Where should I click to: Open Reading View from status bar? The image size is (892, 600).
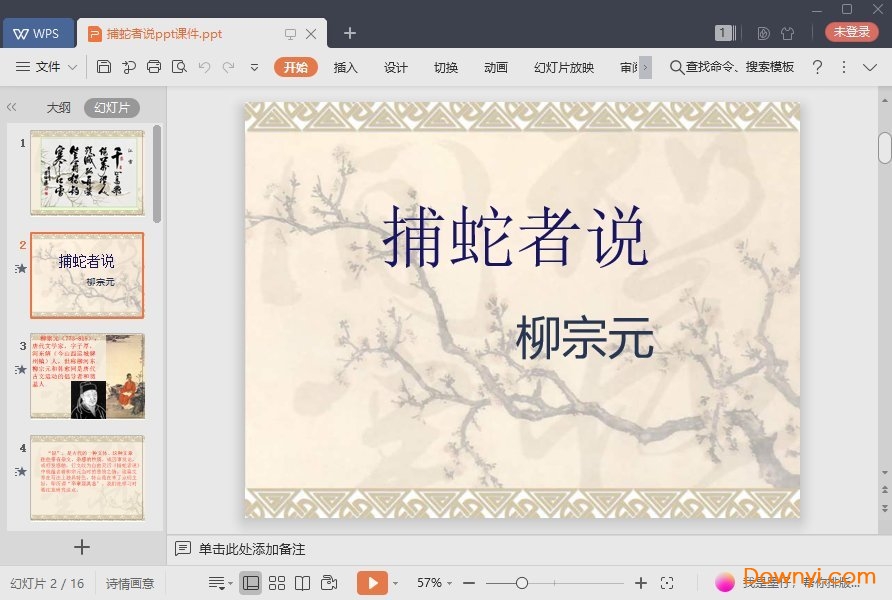point(303,582)
